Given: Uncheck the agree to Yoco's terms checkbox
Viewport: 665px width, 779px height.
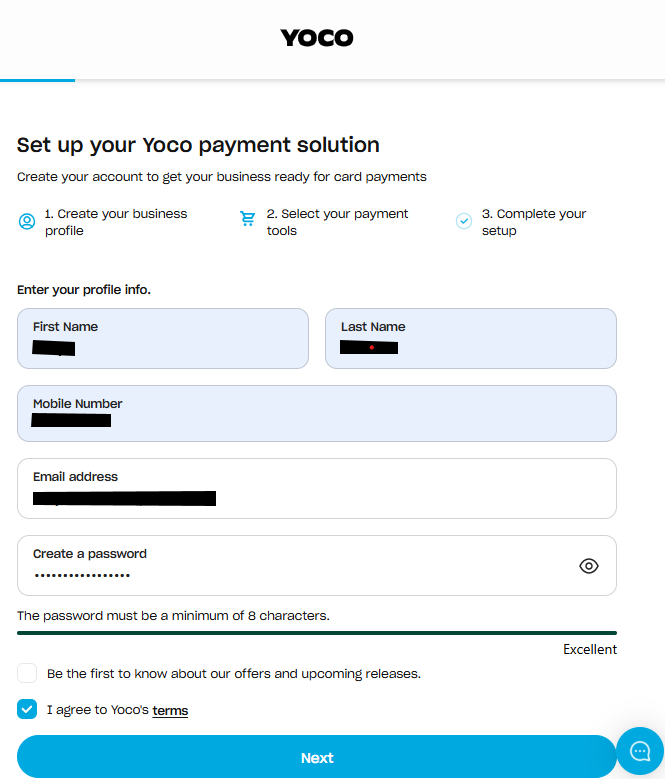Looking at the screenshot, I should (27, 709).
